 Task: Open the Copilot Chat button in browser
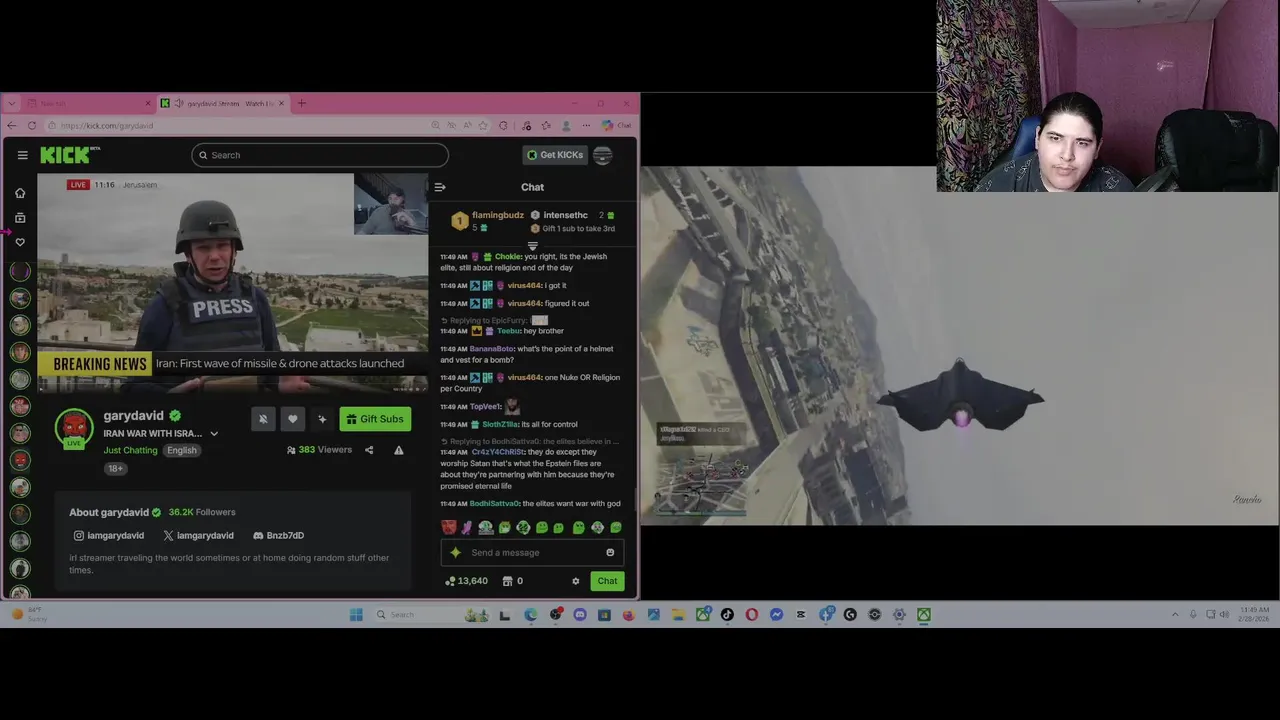point(617,126)
